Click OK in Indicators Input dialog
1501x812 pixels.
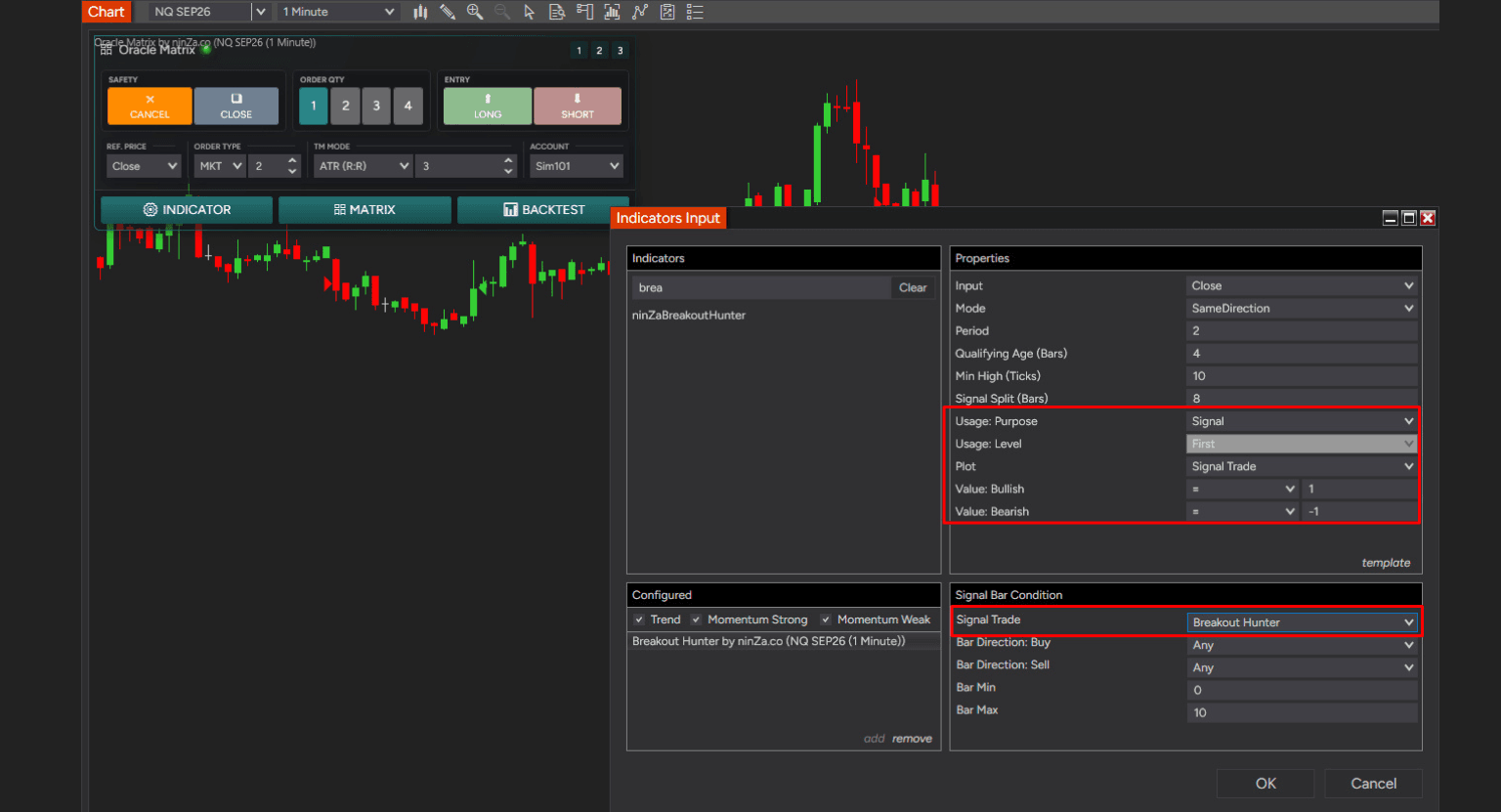1265,784
